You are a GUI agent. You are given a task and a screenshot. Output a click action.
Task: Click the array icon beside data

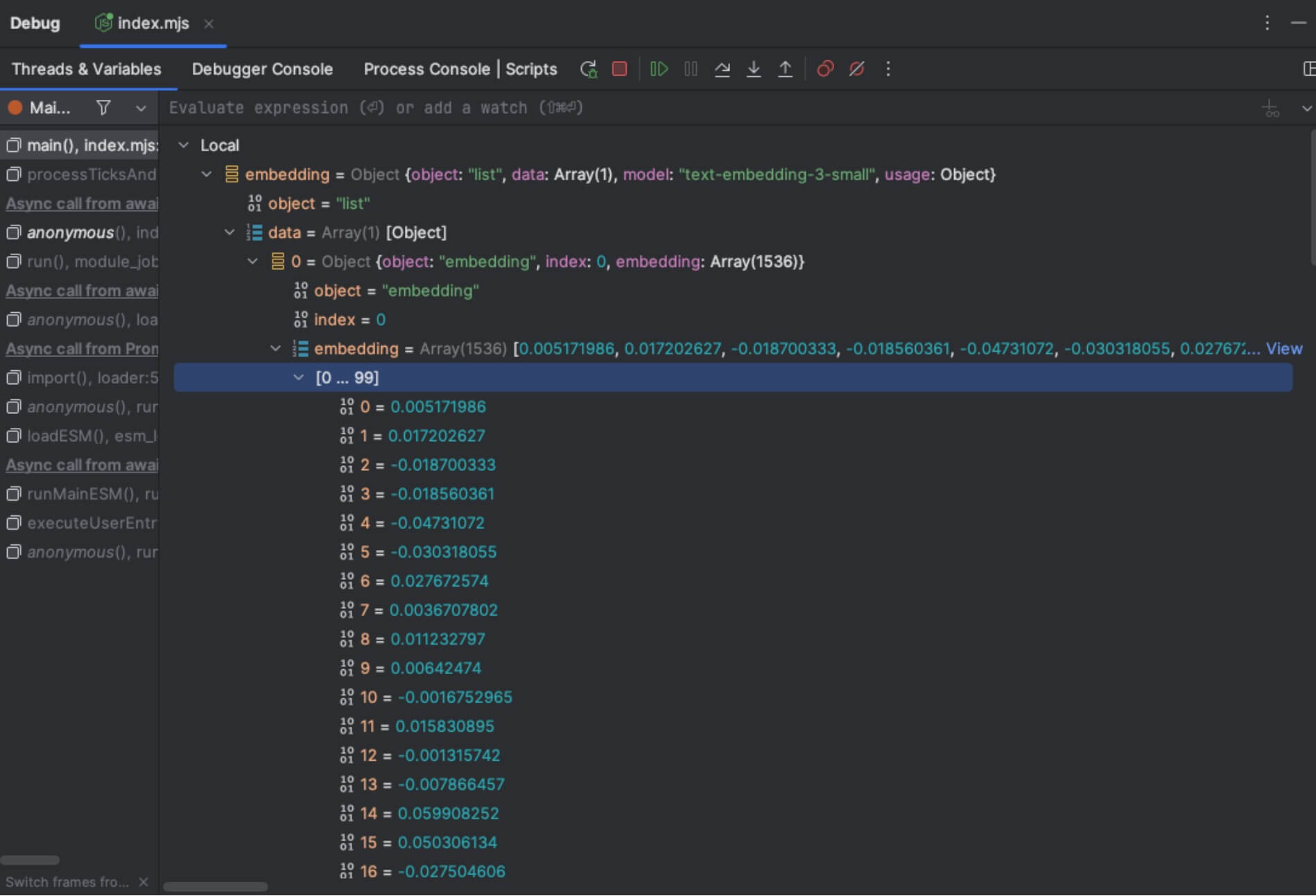254,232
